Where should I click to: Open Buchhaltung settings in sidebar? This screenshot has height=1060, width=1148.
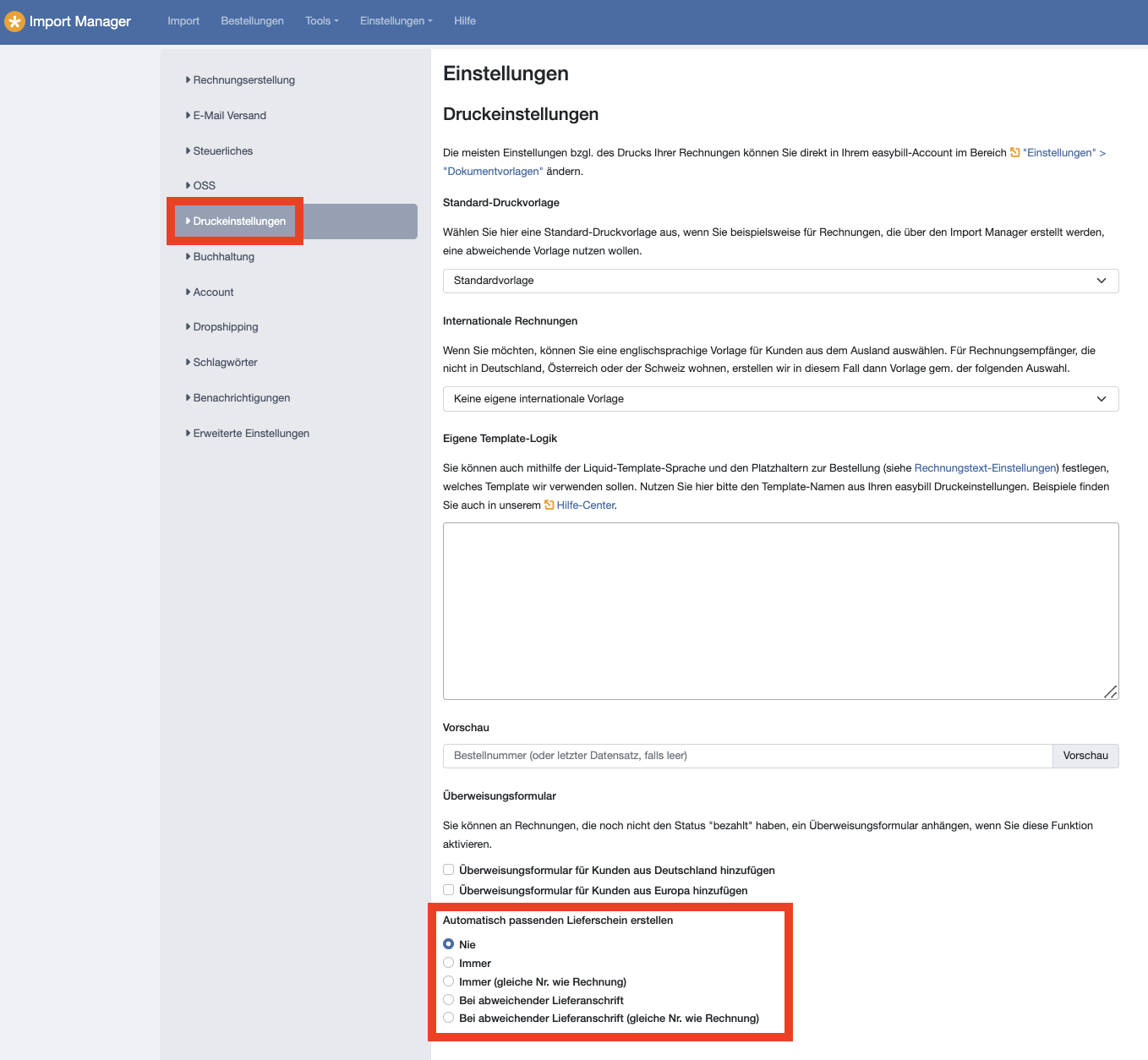click(223, 257)
